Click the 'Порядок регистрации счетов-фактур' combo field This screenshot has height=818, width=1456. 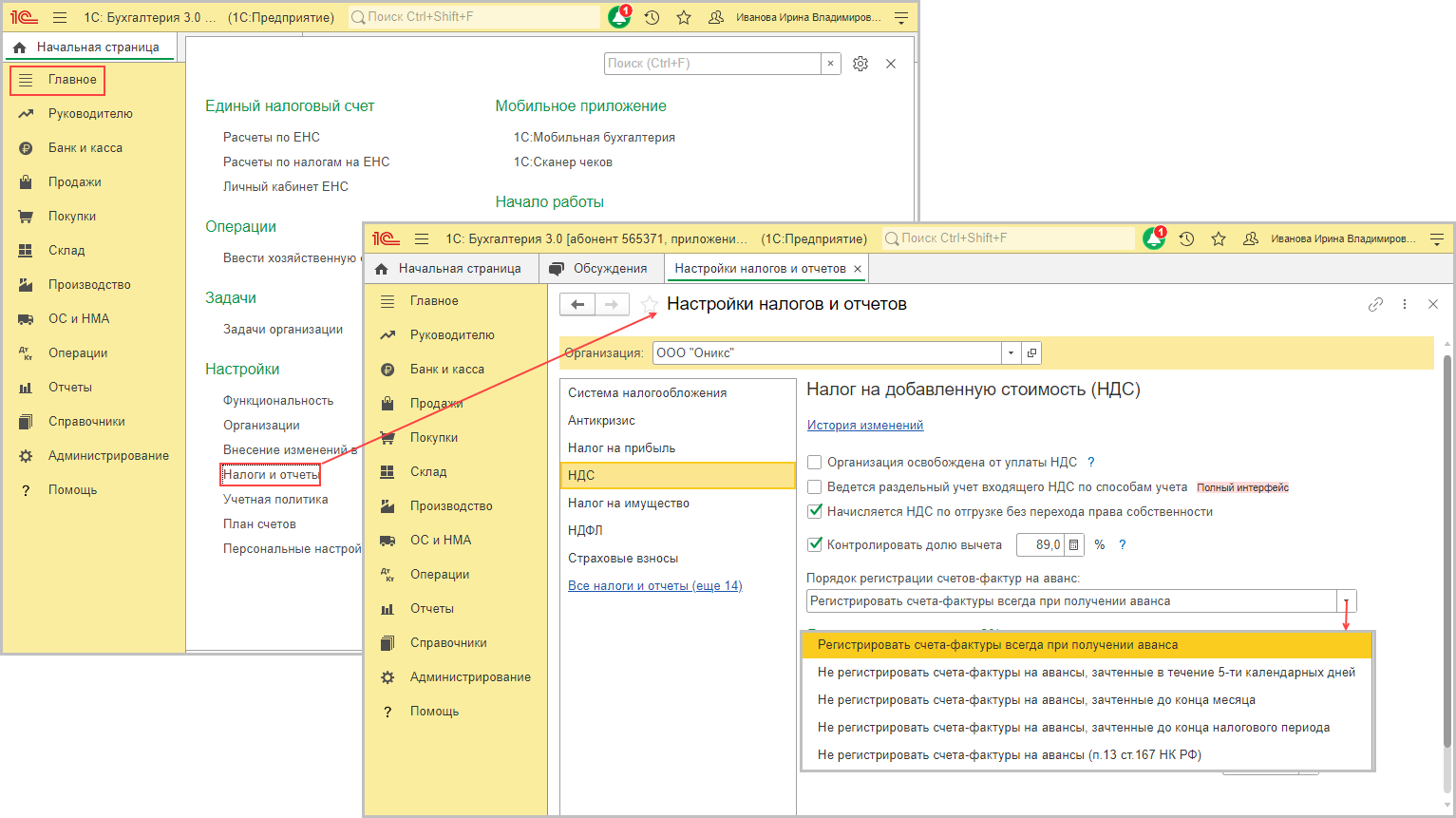1071,601
